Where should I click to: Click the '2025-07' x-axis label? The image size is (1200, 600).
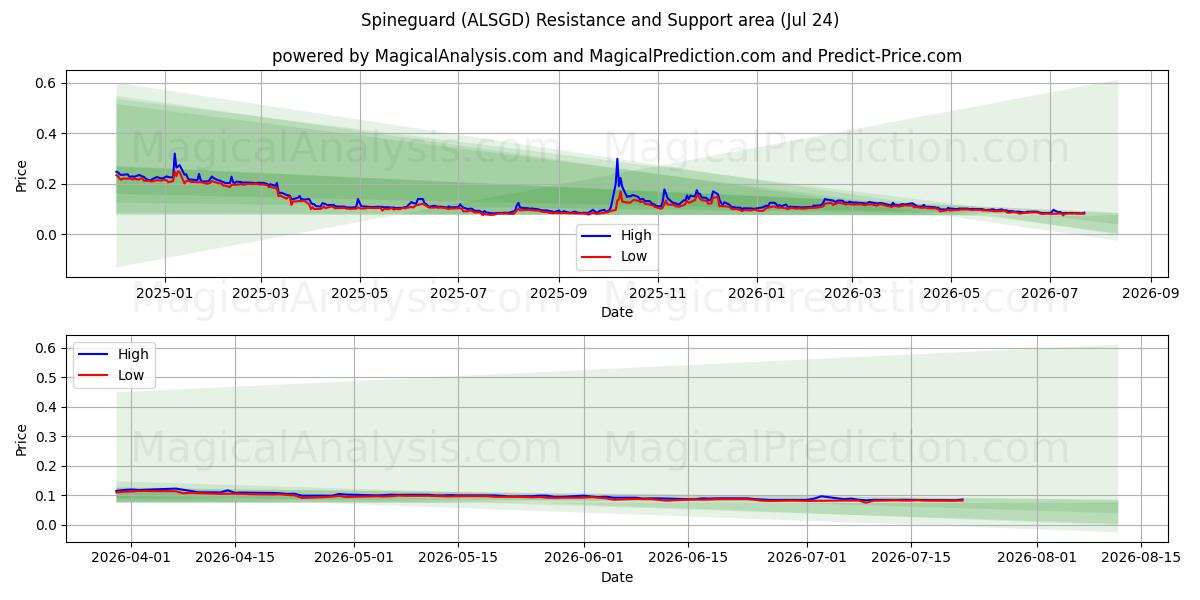(x=457, y=294)
